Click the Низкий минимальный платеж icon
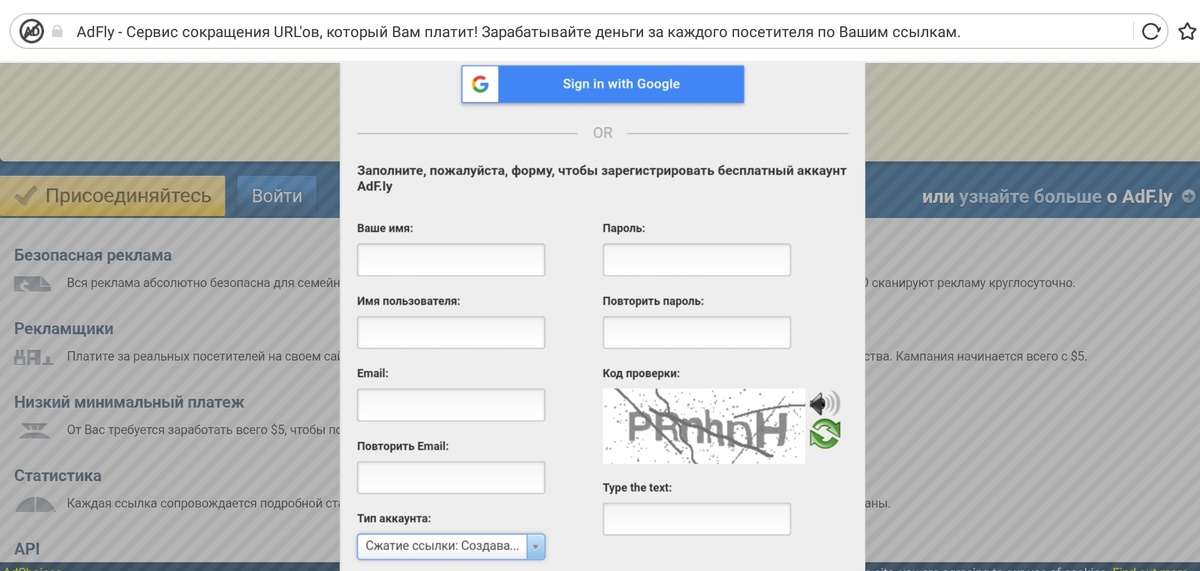1200x571 pixels. coord(35,431)
